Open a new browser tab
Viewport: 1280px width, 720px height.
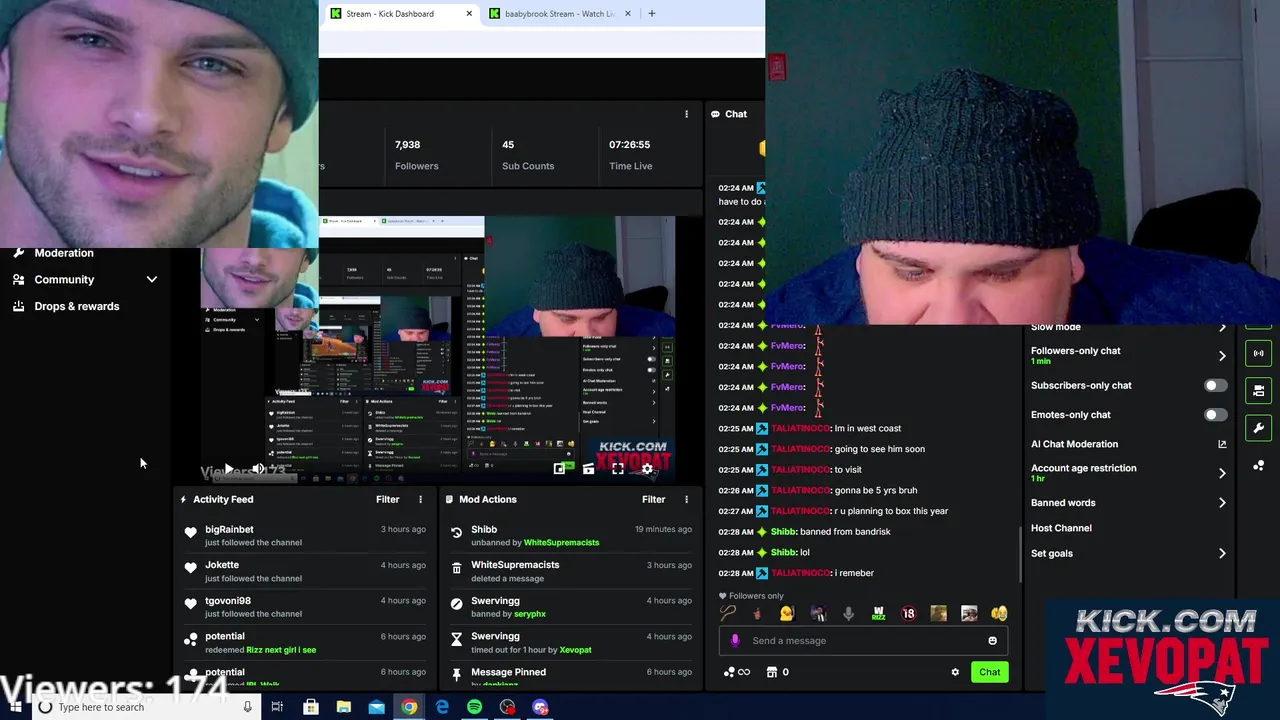651,14
